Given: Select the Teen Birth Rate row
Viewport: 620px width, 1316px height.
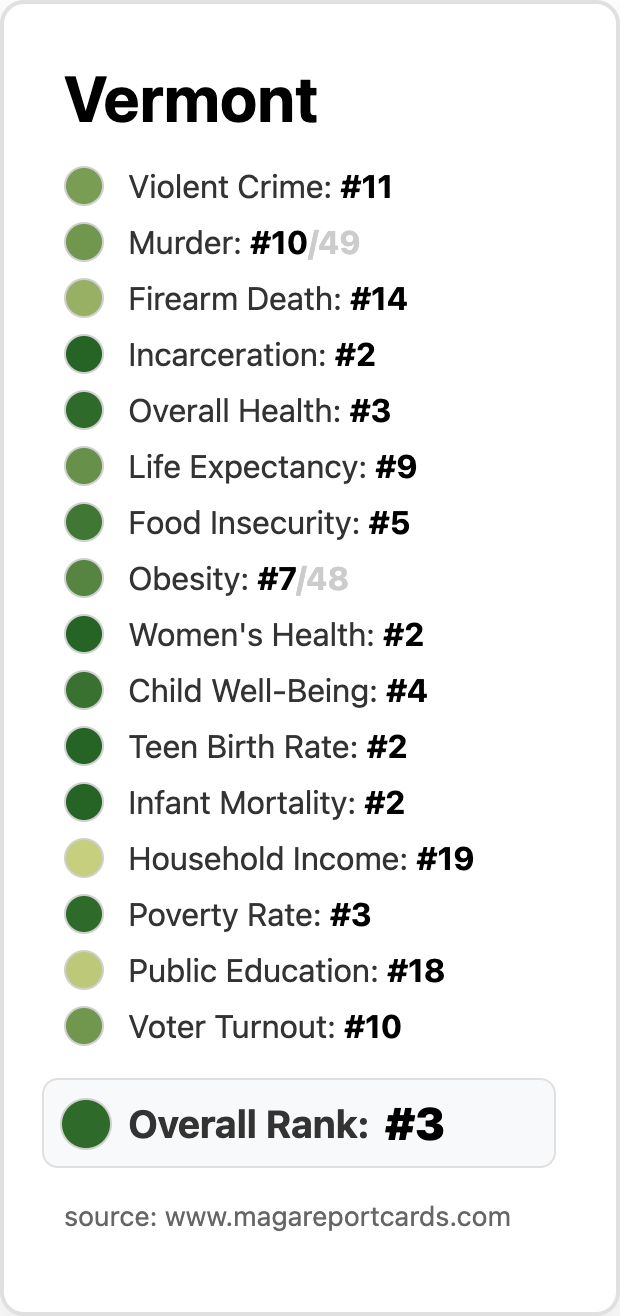Looking at the screenshot, I should [236, 747].
